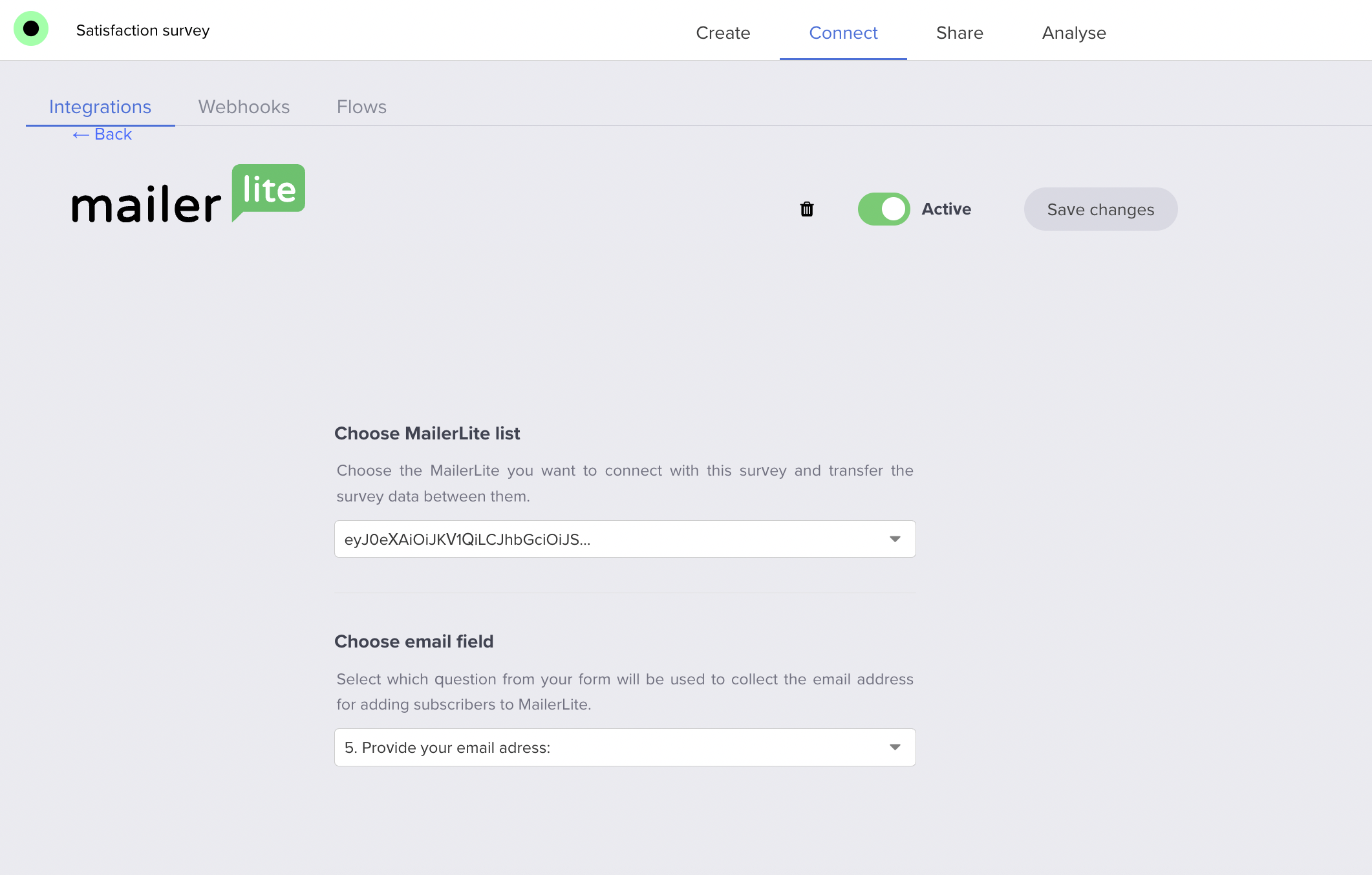
Task: Go back using the Back link
Action: [x=103, y=134]
